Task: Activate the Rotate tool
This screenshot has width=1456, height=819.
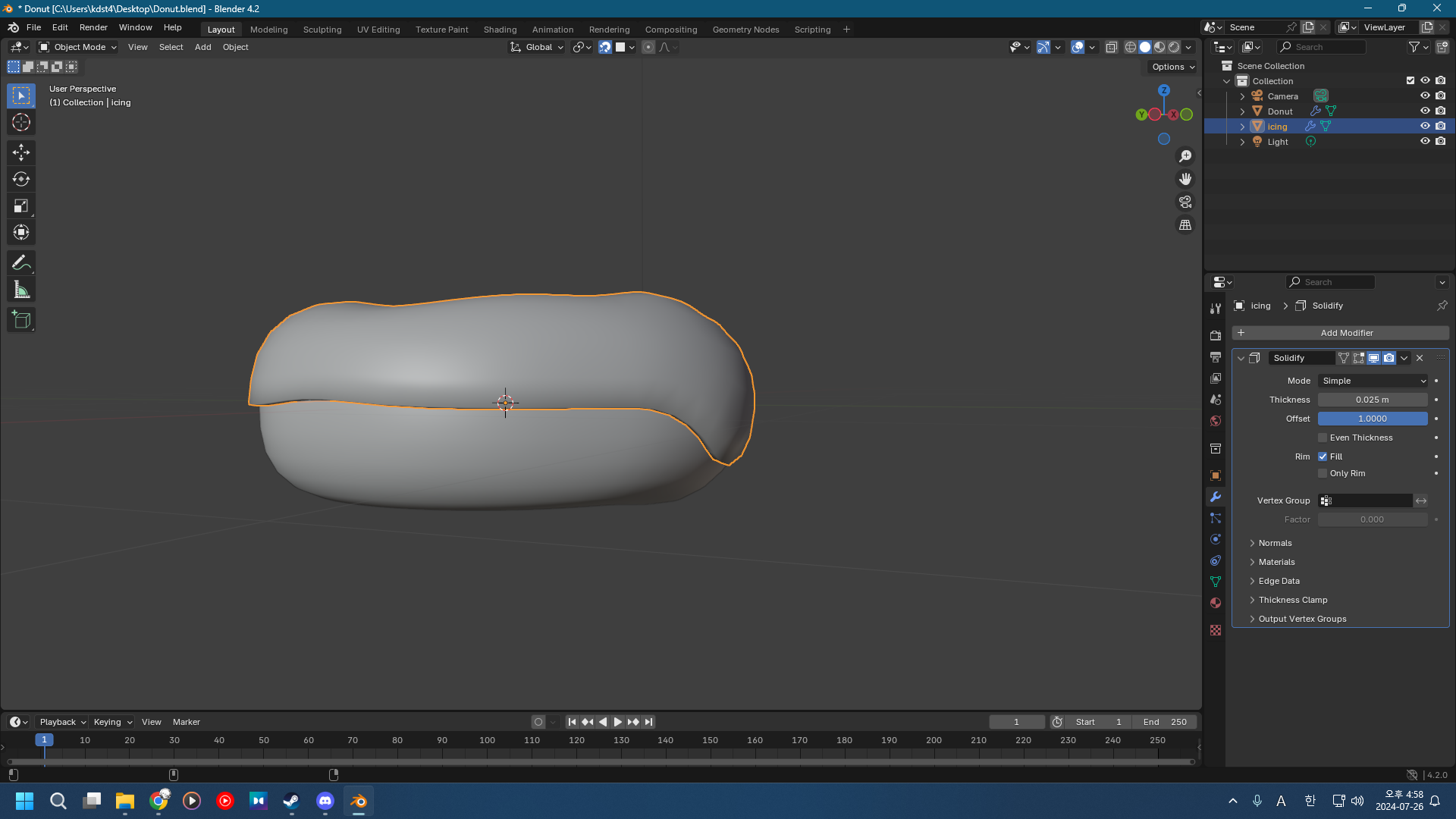Action: click(21, 179)
